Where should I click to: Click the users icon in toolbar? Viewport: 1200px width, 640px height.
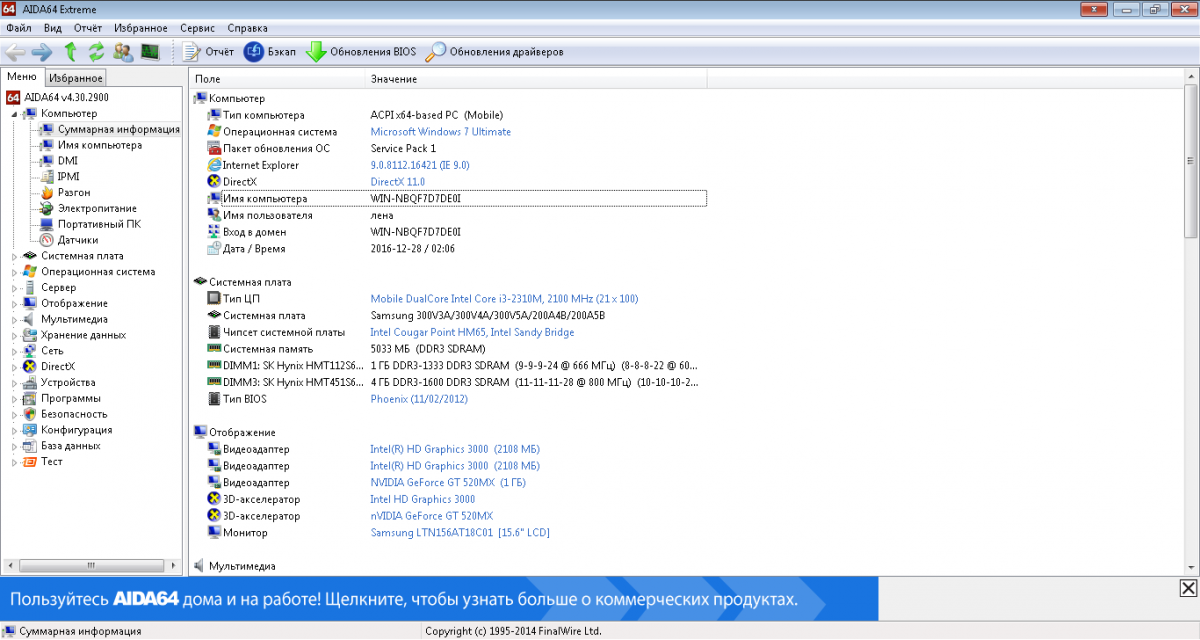(x=123, y=51)
